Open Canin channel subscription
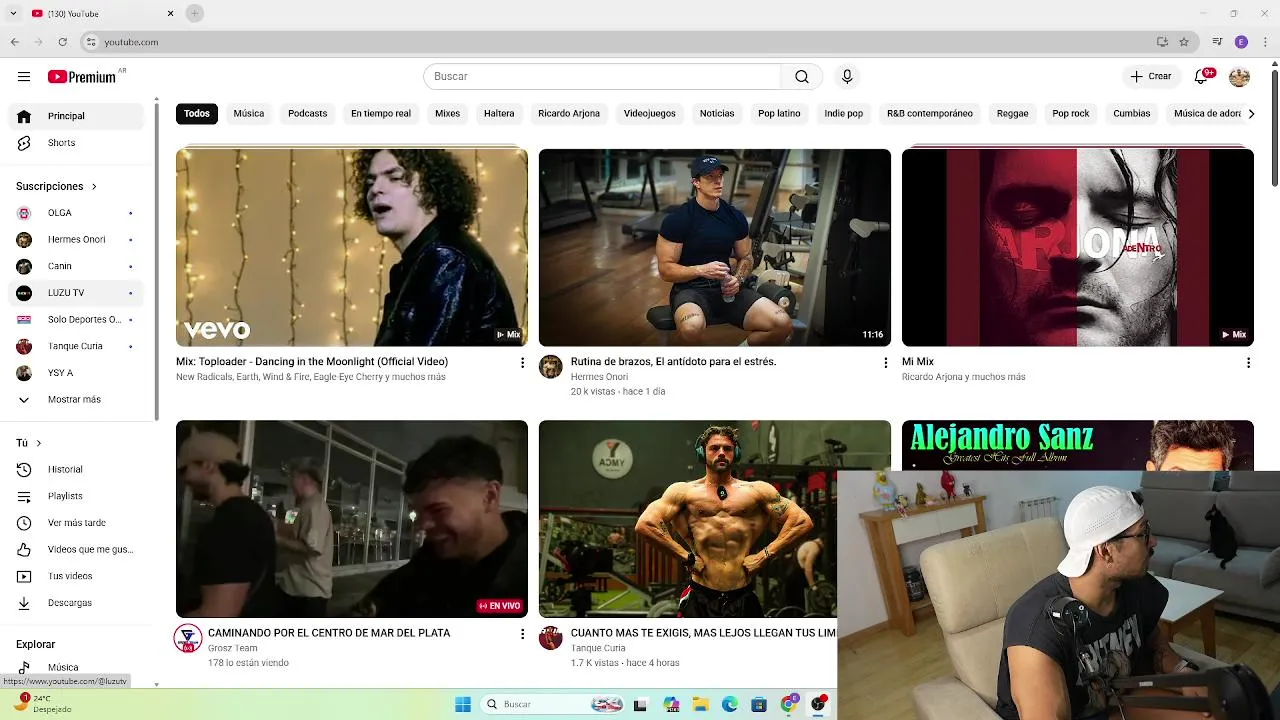Viewport: 1280px width, 720px height. 76,266
